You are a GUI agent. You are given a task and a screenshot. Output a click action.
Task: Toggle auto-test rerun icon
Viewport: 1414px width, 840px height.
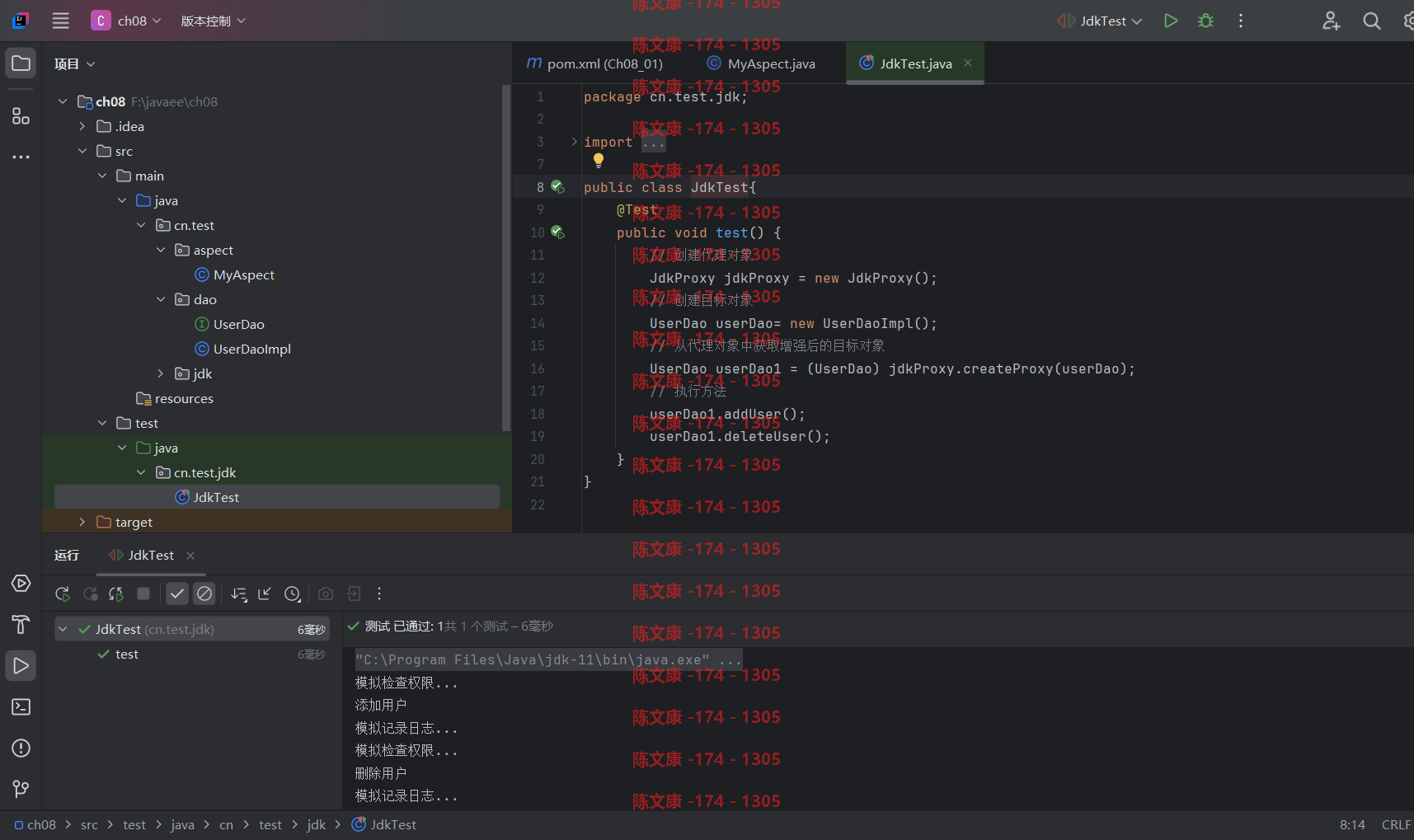(116, 594)
